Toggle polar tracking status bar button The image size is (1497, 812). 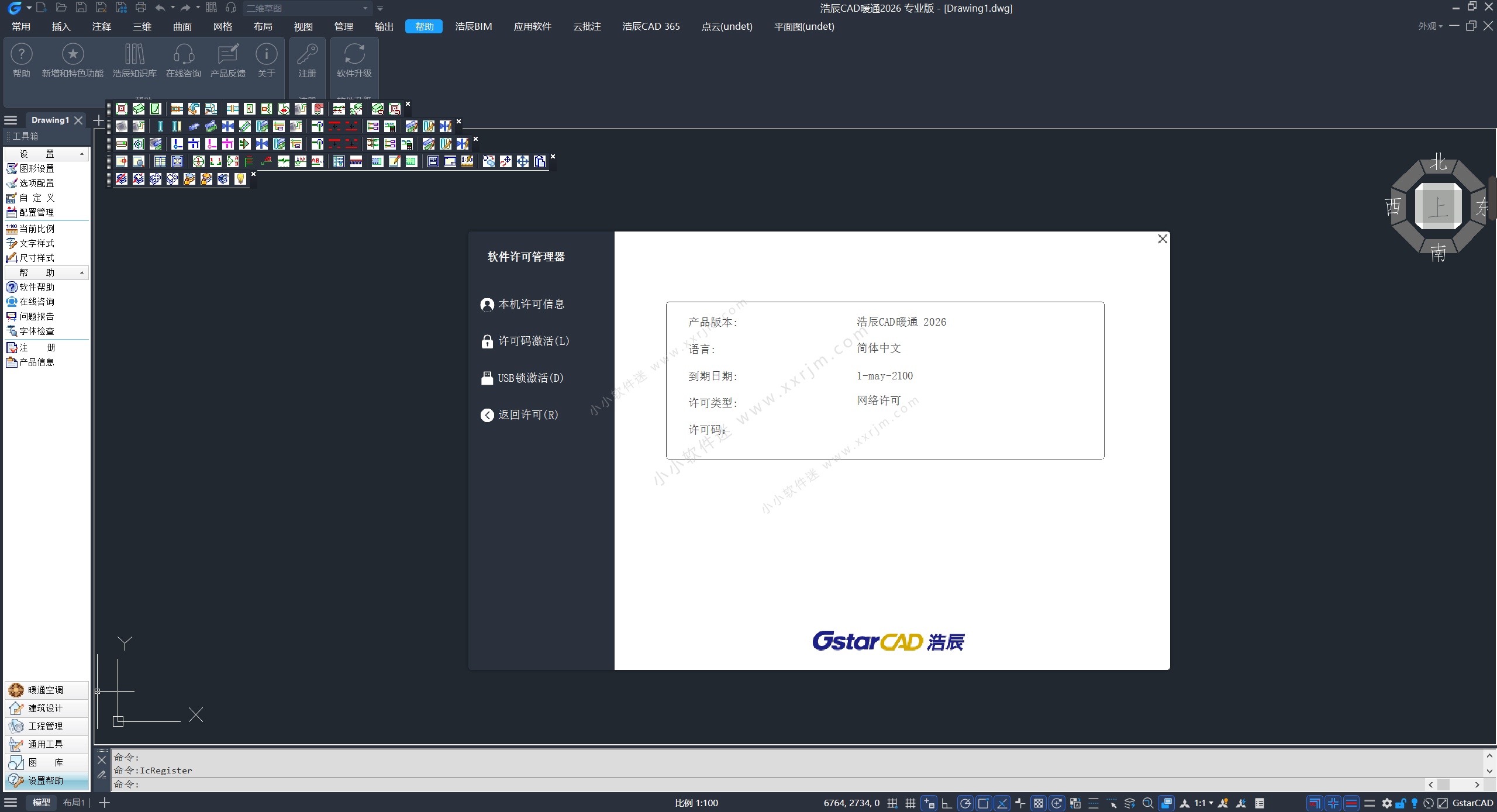tap(965, 803)
